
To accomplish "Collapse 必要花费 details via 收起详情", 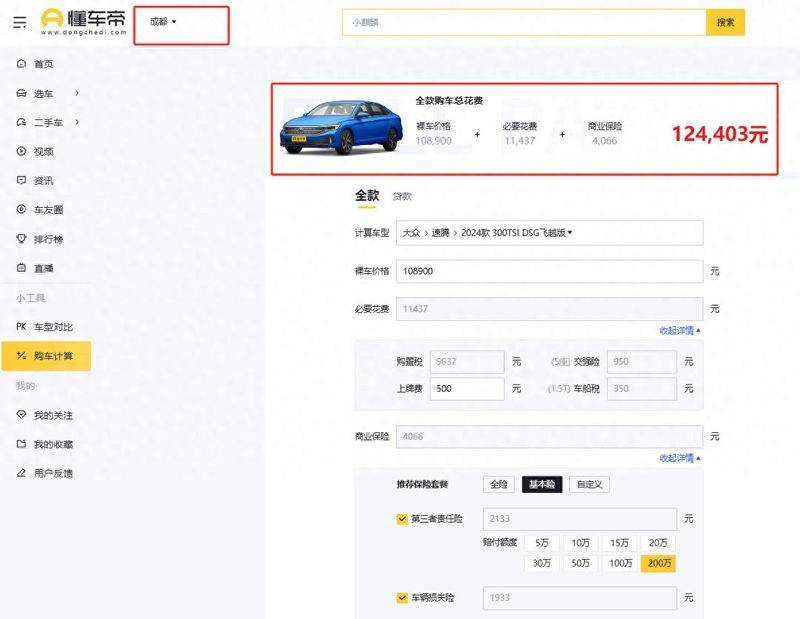I will coord(680,331).
